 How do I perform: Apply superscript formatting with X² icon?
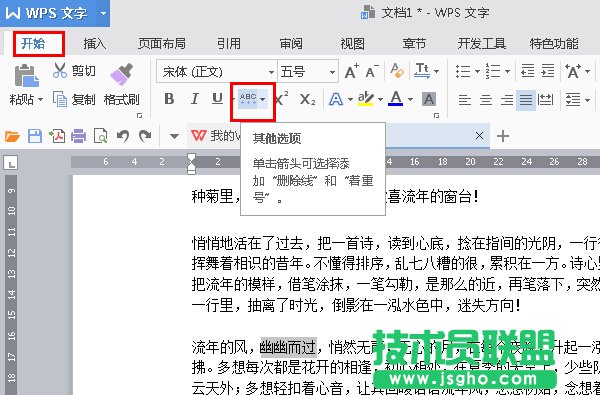tap(281, 99)
